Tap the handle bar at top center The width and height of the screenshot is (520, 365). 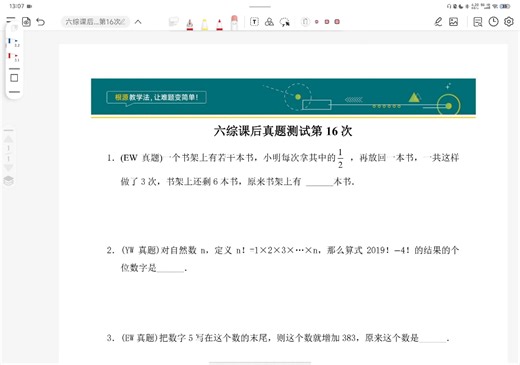click(260, 6)
